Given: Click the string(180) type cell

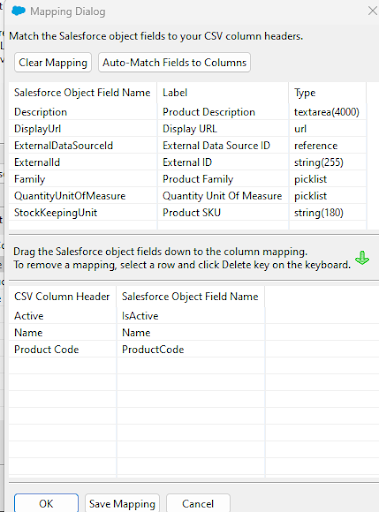Looking at the screenshot, I should pyautogui.click(x=328, y=212).
